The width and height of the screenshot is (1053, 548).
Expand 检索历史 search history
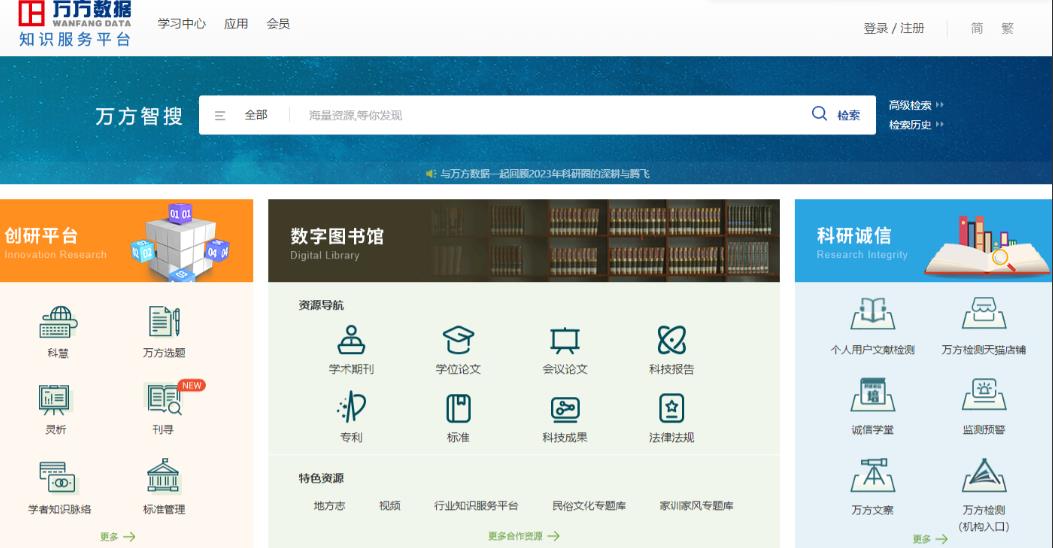[916, 125]
